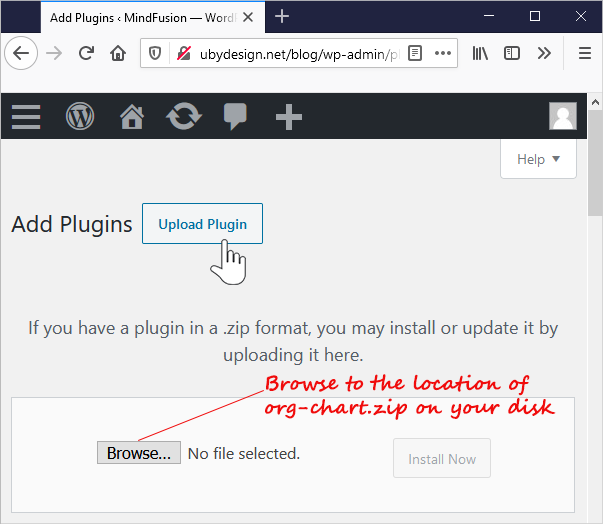The height and width of the screenshot is (524, 603).
Task: Click the browser forward arrow
Action: [x=54, y=53]
